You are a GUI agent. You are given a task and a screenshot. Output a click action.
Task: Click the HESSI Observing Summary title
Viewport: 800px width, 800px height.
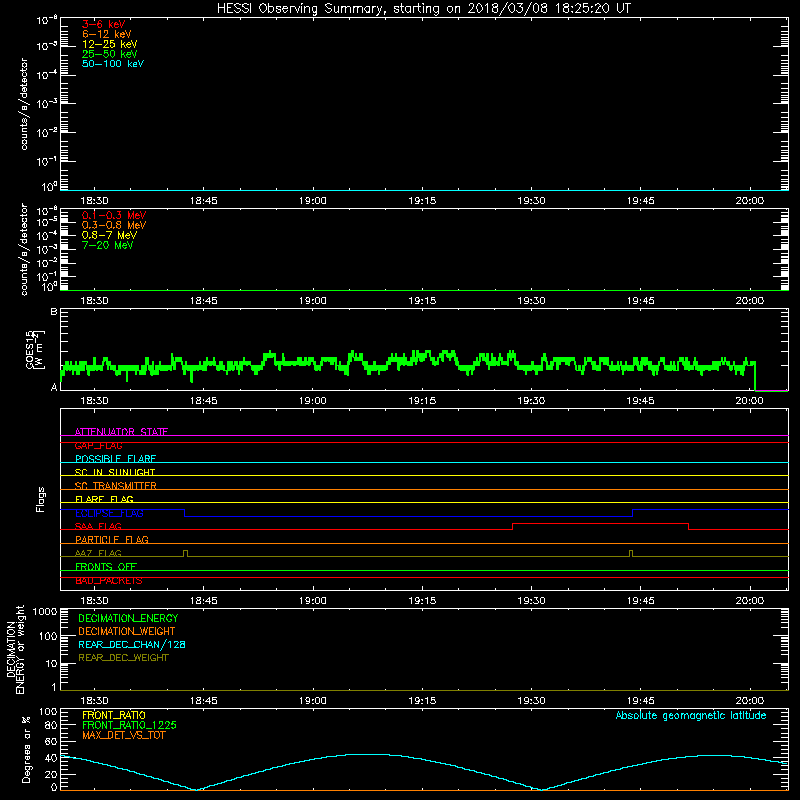pos(424,9)
